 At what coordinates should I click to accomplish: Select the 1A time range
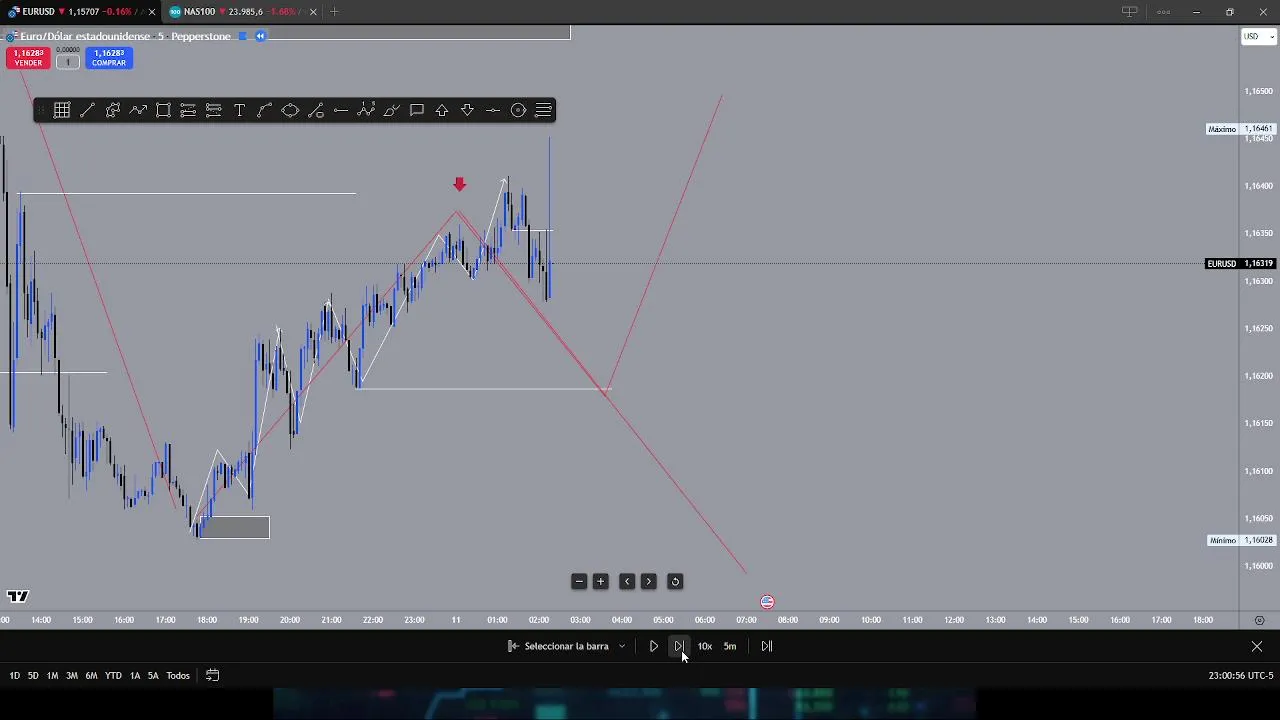(x=135, y=676)
